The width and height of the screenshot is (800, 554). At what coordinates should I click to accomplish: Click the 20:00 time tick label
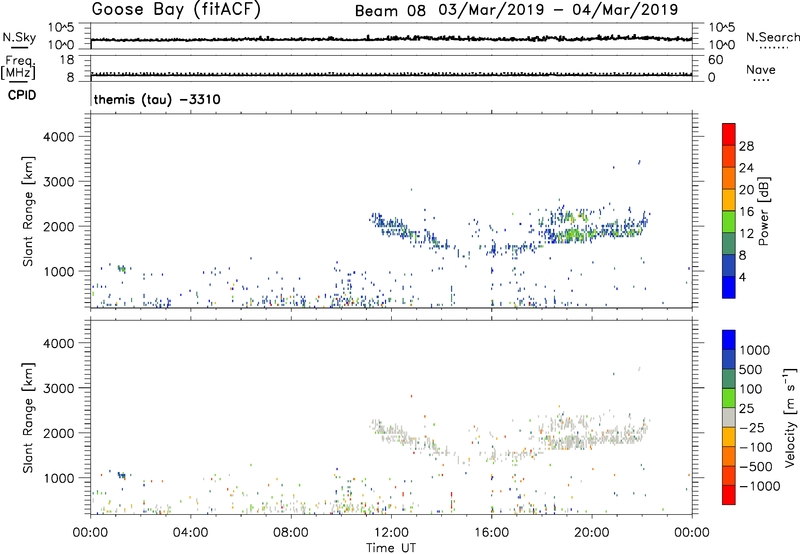click(592, 533)
